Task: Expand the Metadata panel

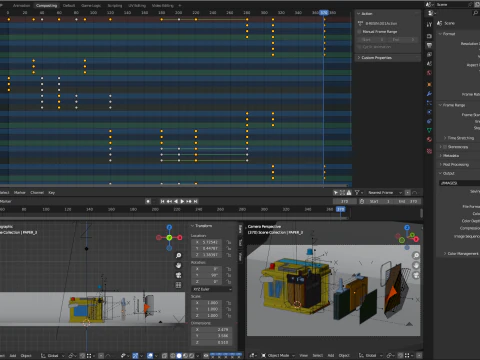Action: coord(449,156)
